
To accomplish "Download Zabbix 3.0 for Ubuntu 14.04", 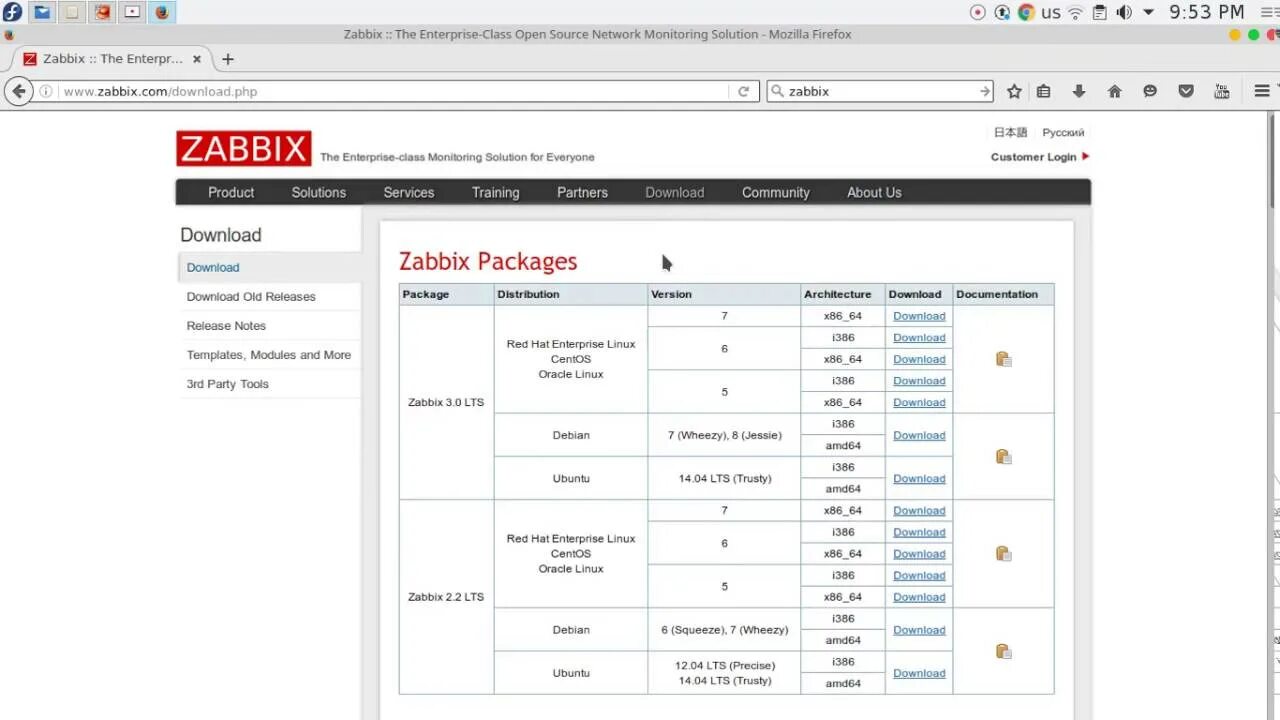I will point(919,478).
